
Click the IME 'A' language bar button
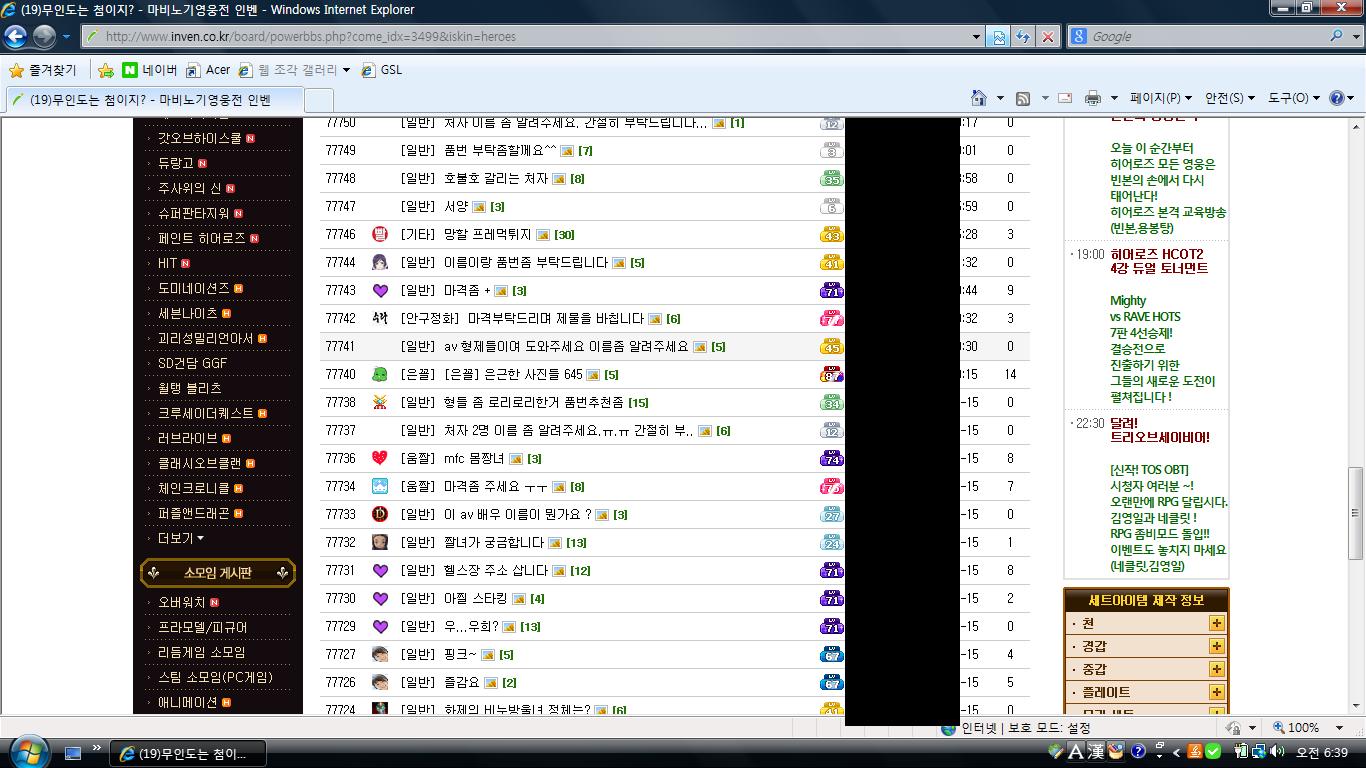(x=1076, y=752)
